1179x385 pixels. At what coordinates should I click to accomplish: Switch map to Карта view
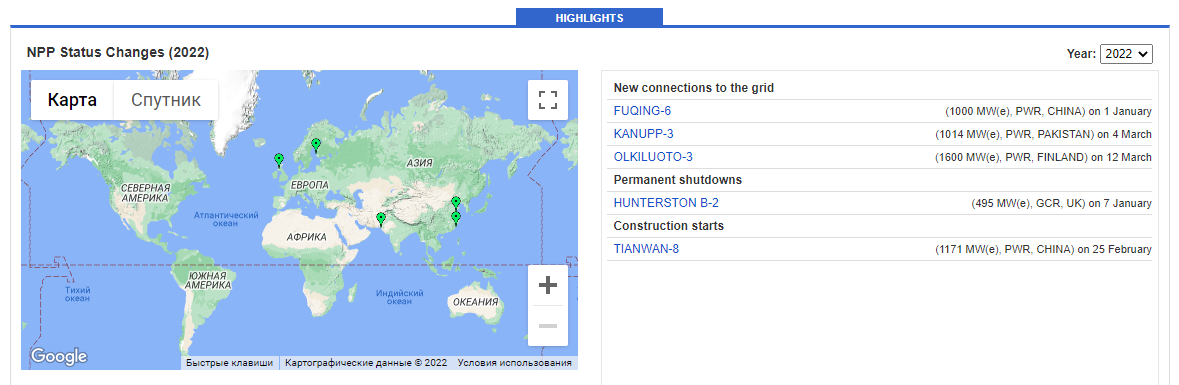(x=72, y=100)
